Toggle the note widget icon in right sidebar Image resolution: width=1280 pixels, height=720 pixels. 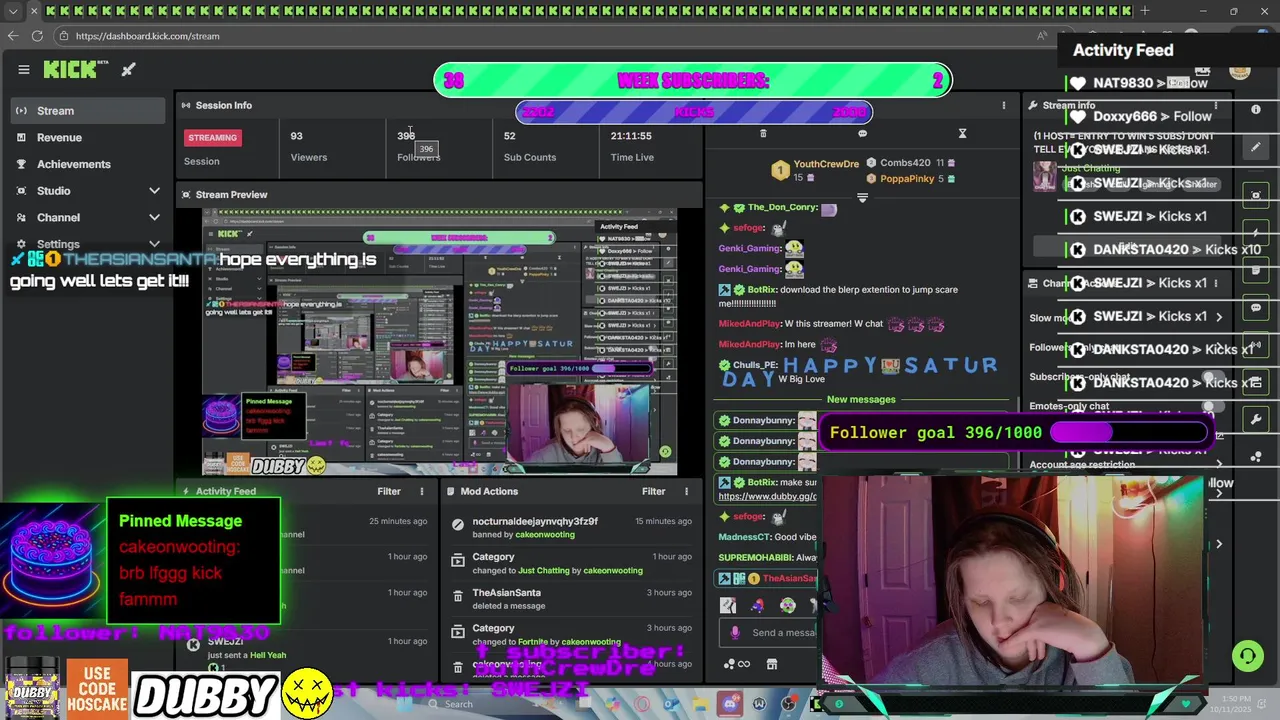click(1256, 270)
